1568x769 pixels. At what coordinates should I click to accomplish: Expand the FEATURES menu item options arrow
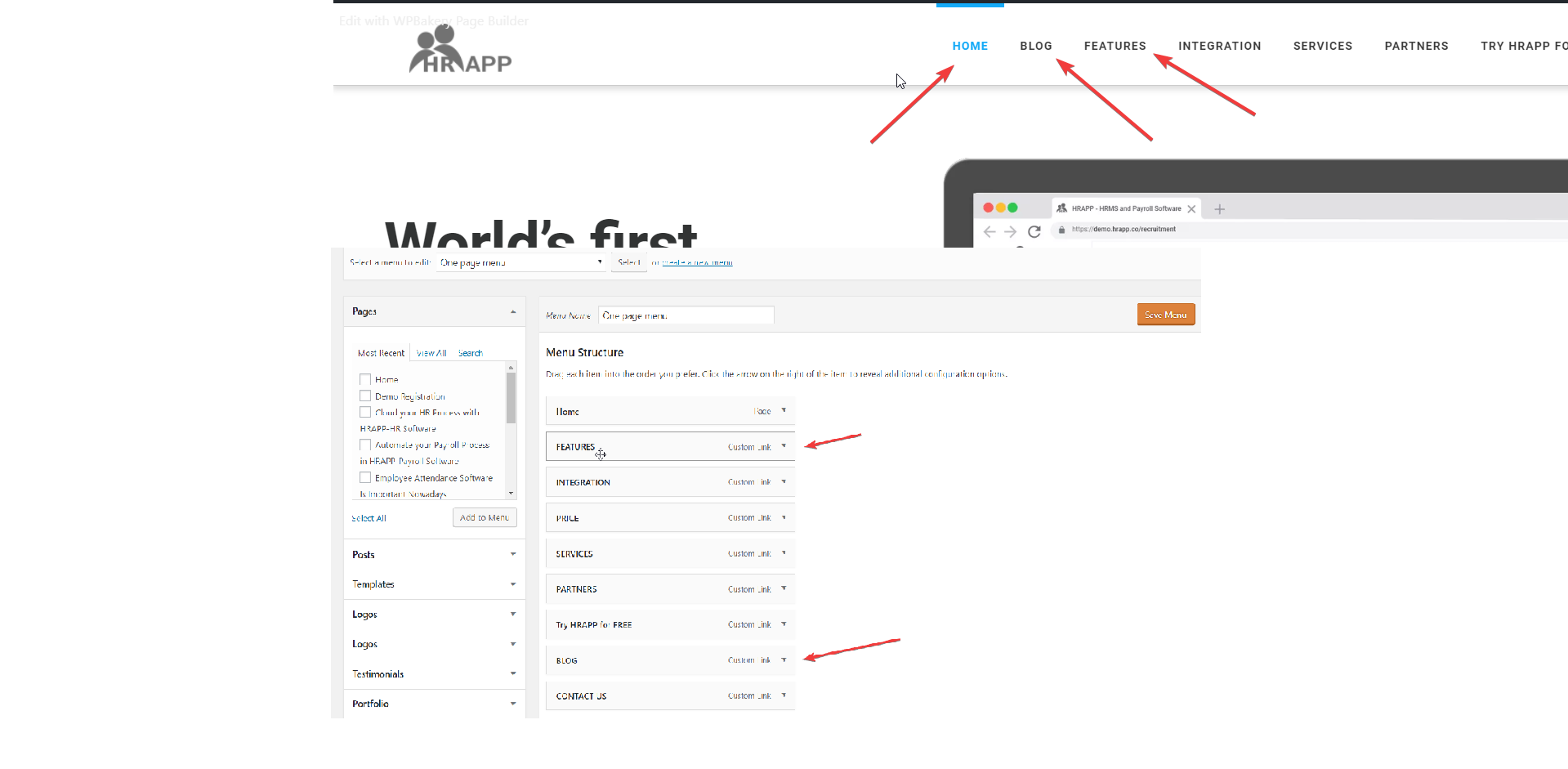(784, 446)
